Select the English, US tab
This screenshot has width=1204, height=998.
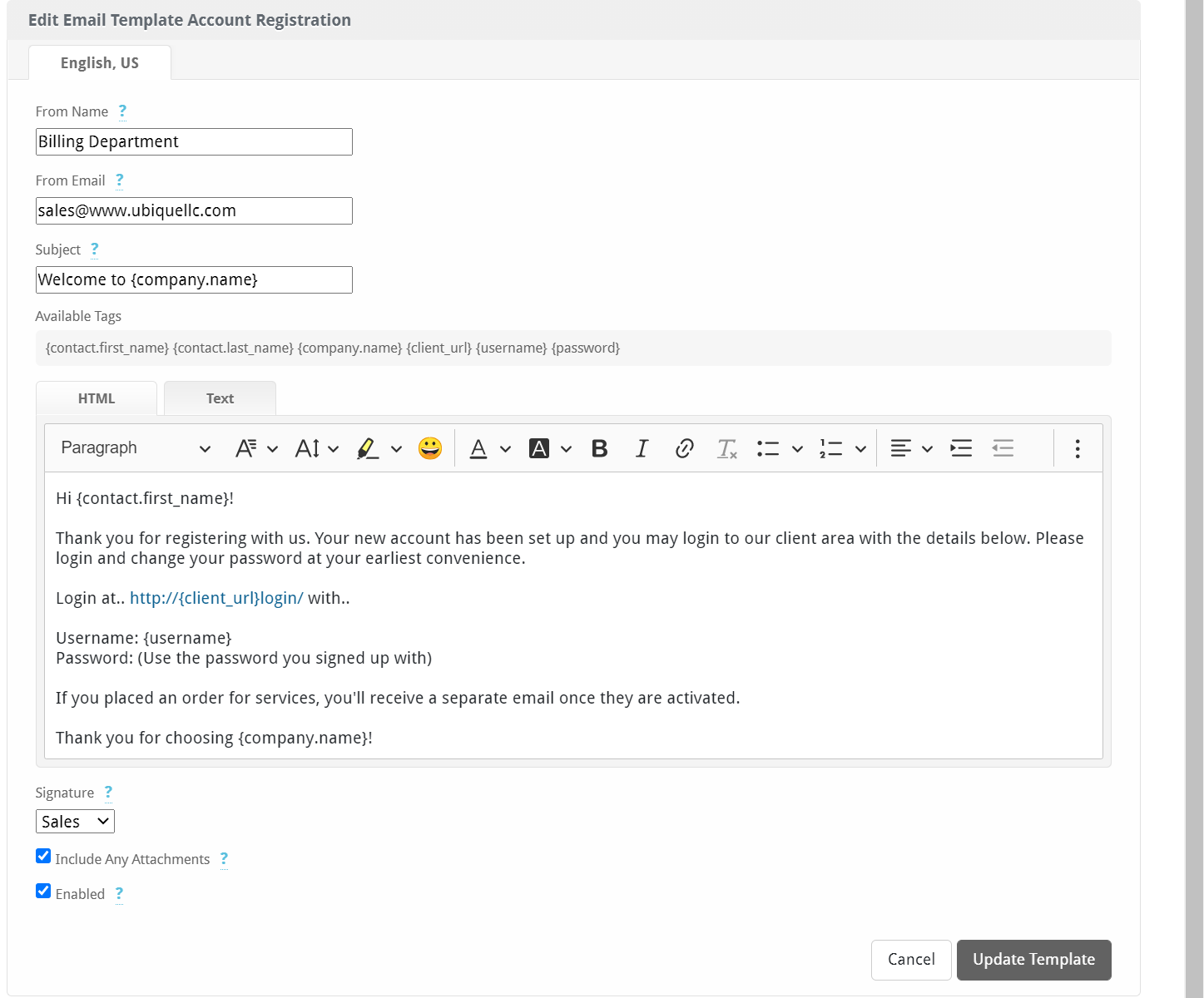[x=100, y=63]
